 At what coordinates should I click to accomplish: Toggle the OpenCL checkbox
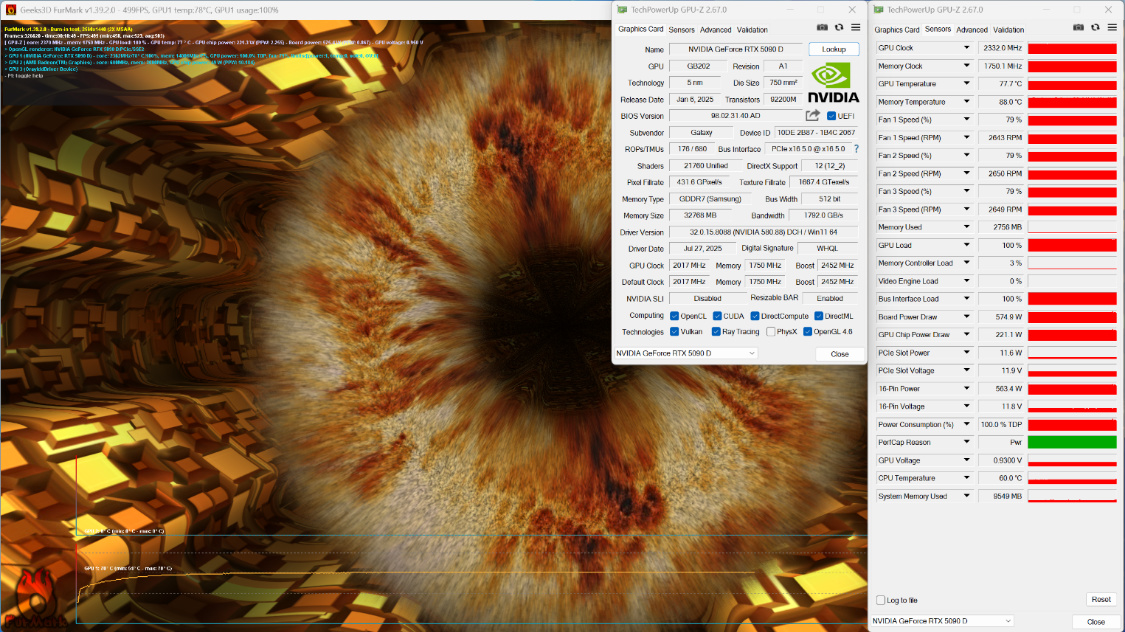pos(674,316)
